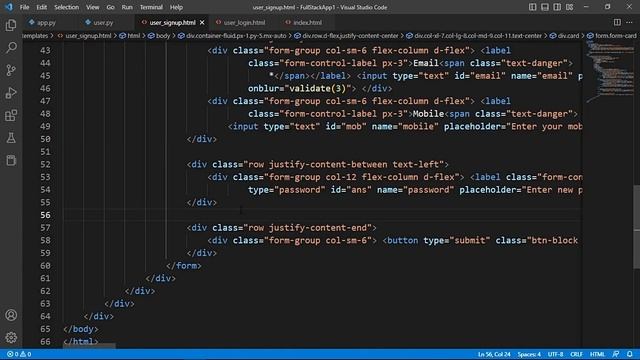Click line number 56 in gutter
The image size is (640, 360).
pos(45,215)
